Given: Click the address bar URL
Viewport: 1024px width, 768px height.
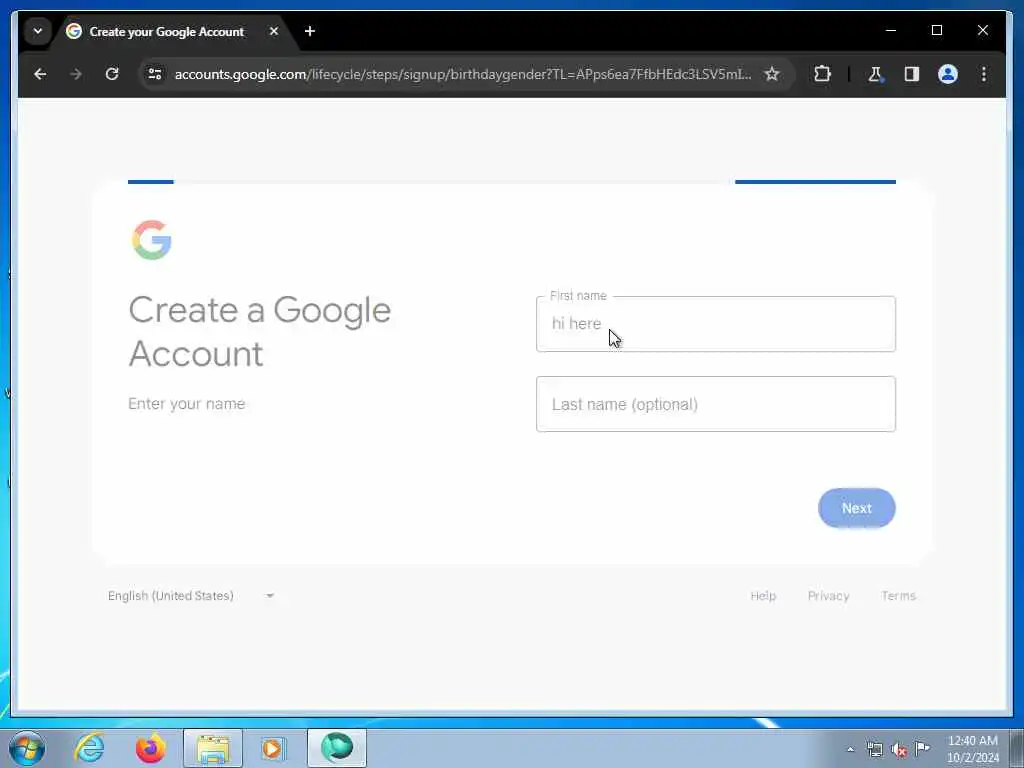Looking at the screenshot, I should point(462,74).
